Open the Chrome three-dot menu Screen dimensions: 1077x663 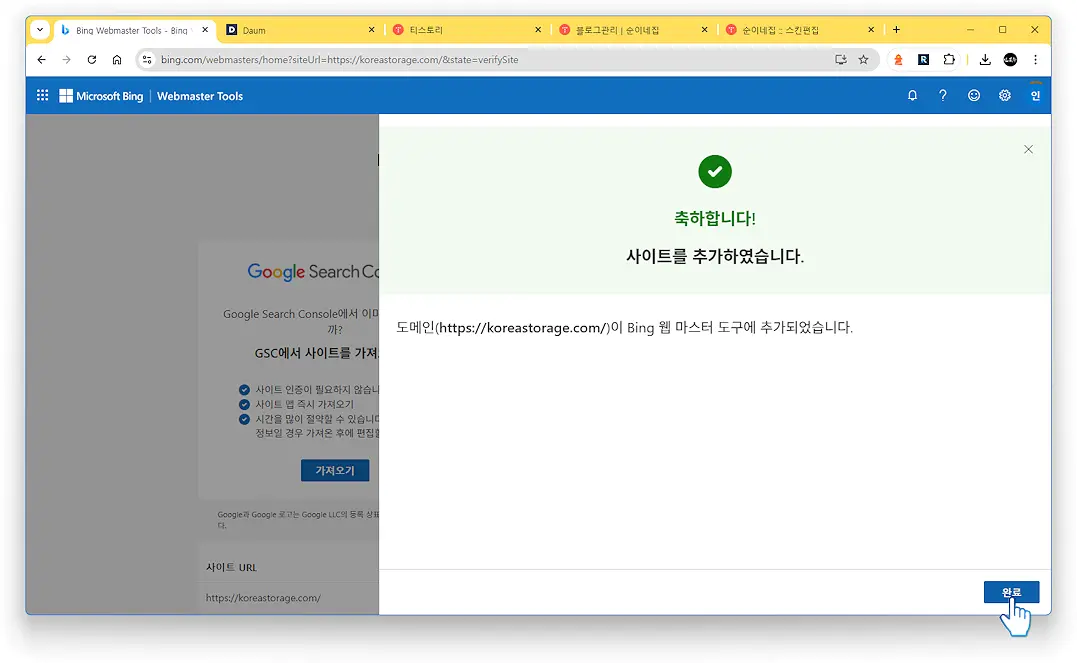[1035, 59]
